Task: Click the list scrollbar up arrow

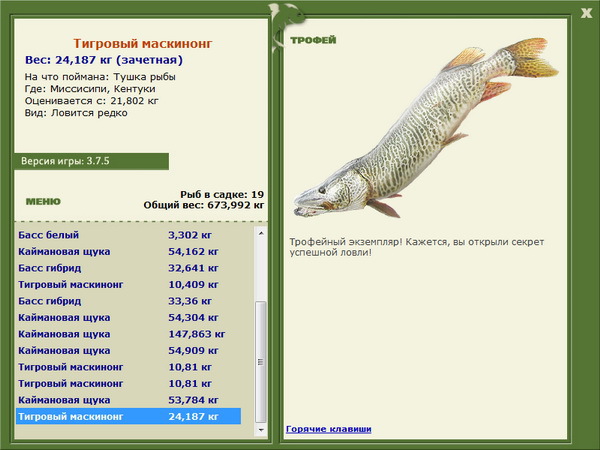Action: coord(261,233)
